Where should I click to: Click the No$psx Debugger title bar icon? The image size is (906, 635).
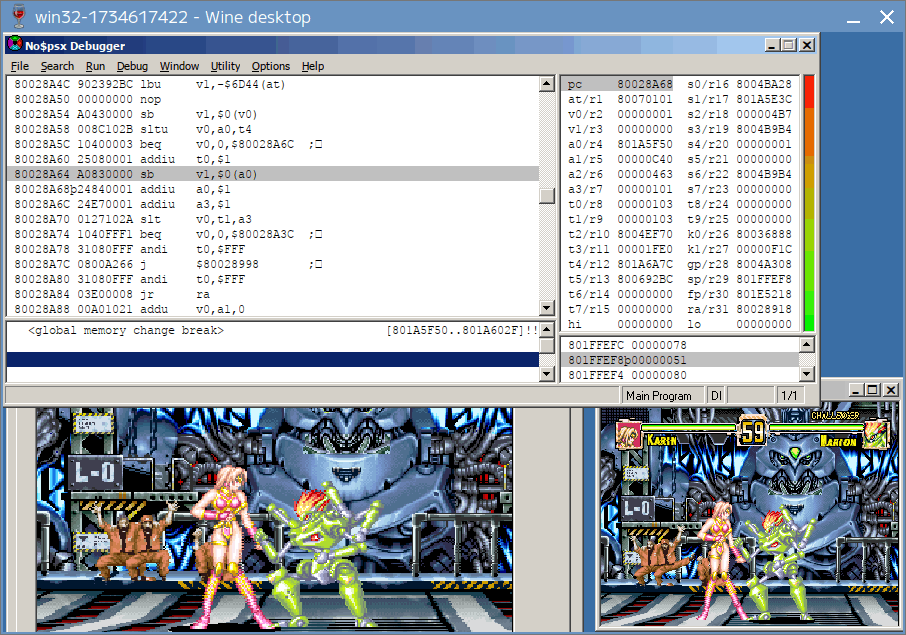[15, 44]
